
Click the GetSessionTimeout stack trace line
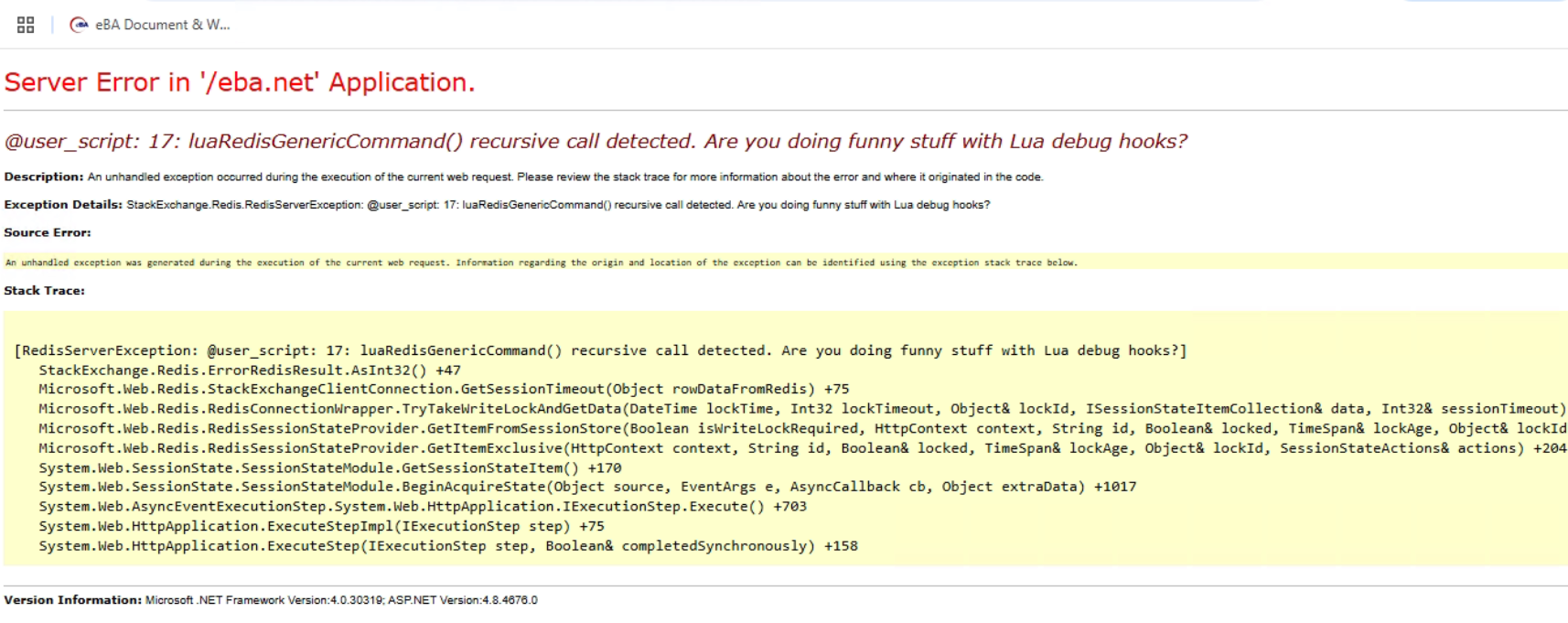pyautogui.click(x=444, y=389)
